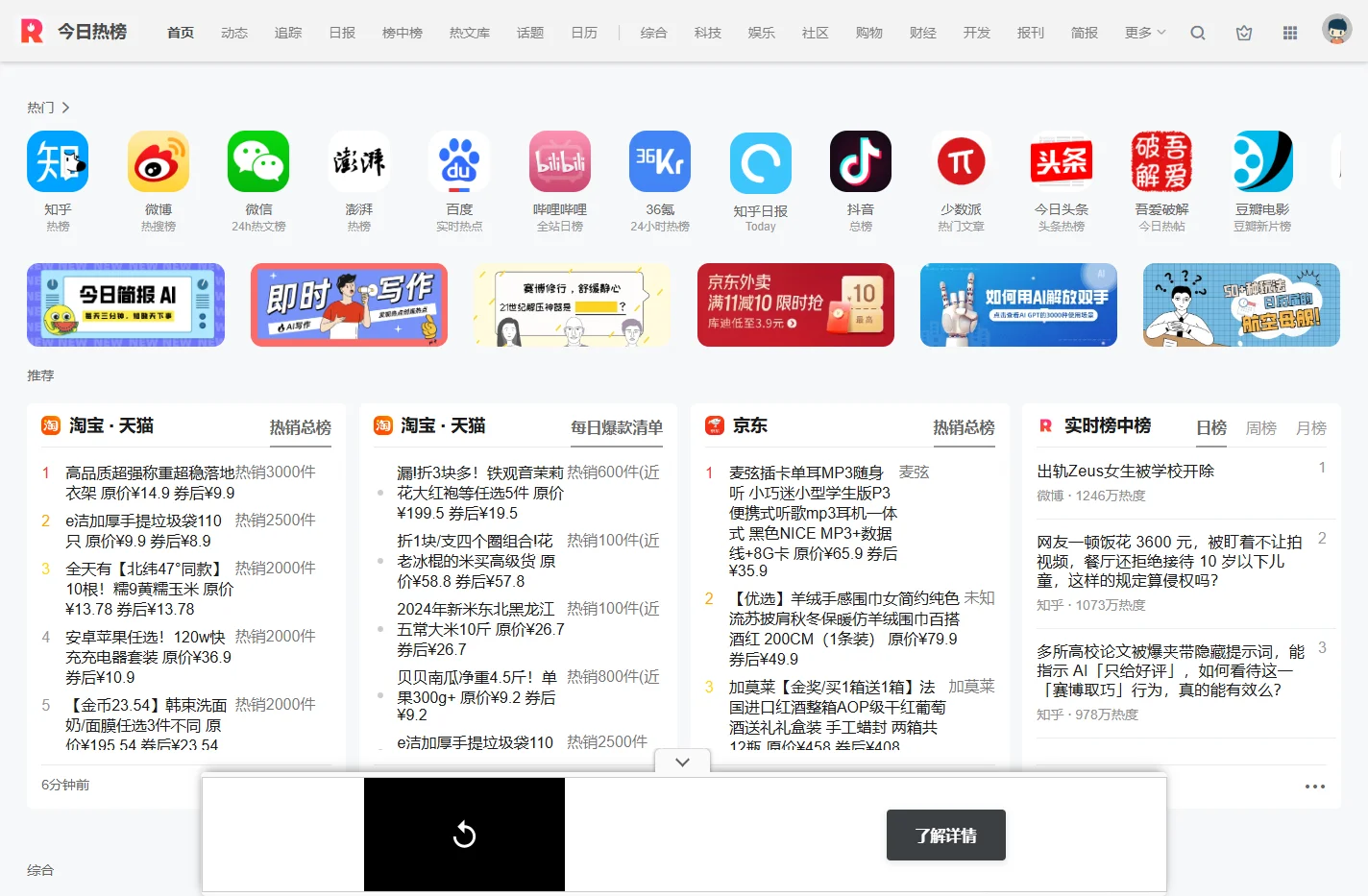Open the 知乎日报 Today icon
This screenshot has height=896, width=1368.
(761, 163)
